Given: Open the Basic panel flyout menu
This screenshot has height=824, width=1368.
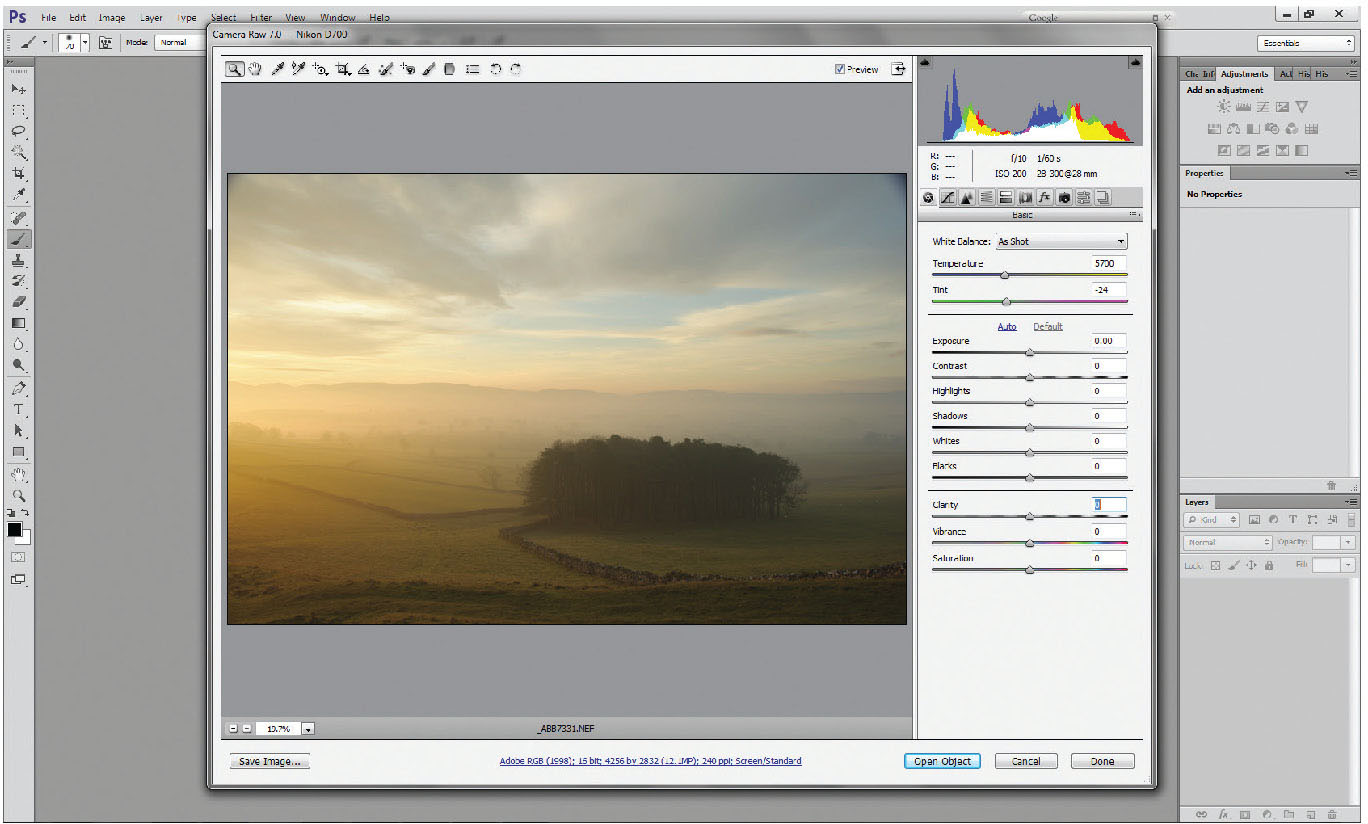Looking at the screenshot, I should pyautogui.click(x=1134, y=215).
